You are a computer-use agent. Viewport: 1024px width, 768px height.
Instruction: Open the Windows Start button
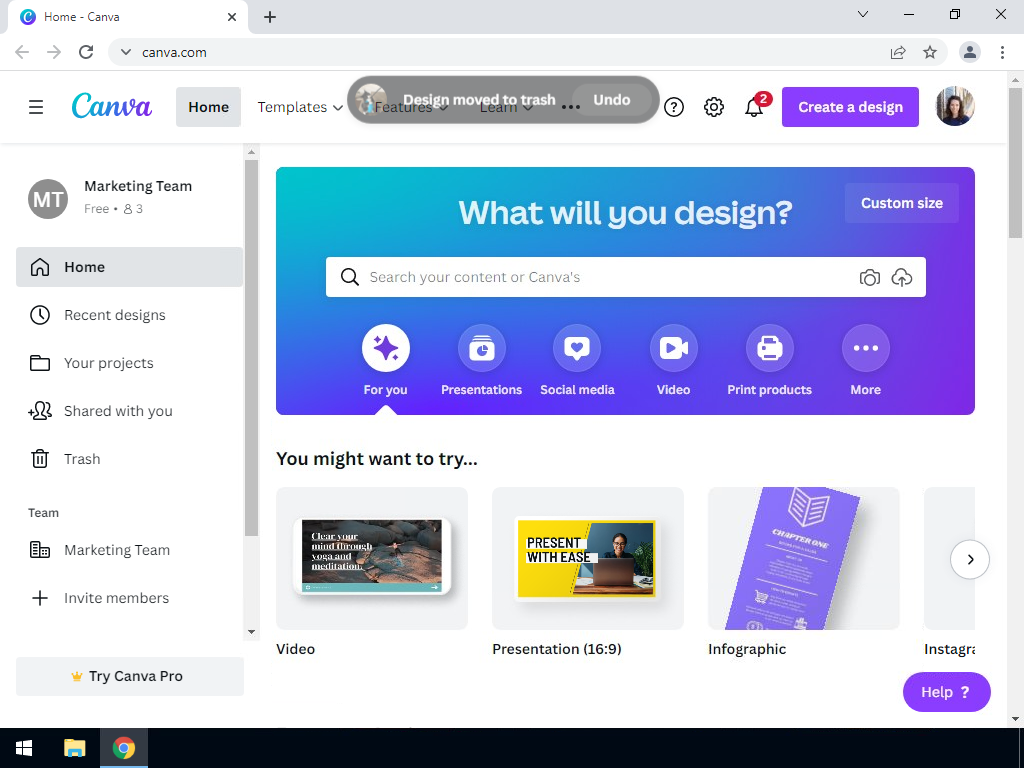(24, 748)
